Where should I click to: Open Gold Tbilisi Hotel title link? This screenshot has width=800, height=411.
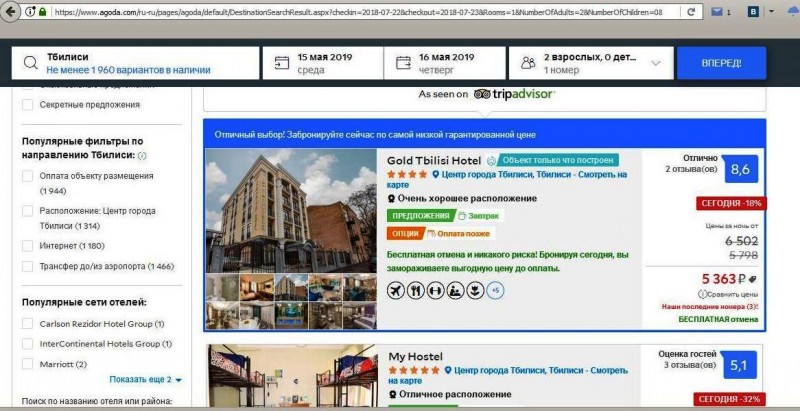[x=434, y=161]
